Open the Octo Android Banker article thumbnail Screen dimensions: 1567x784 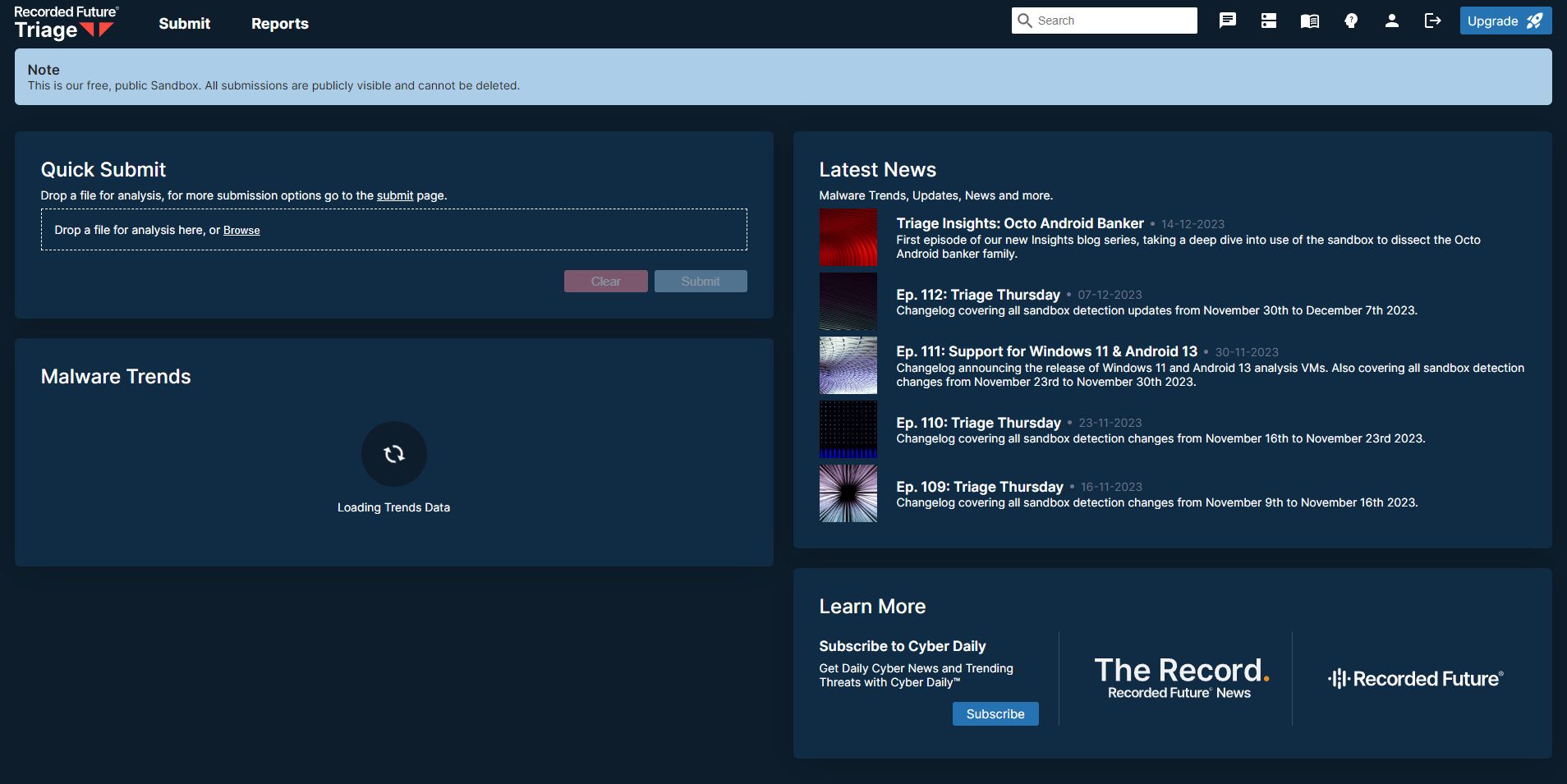point(848,237)
